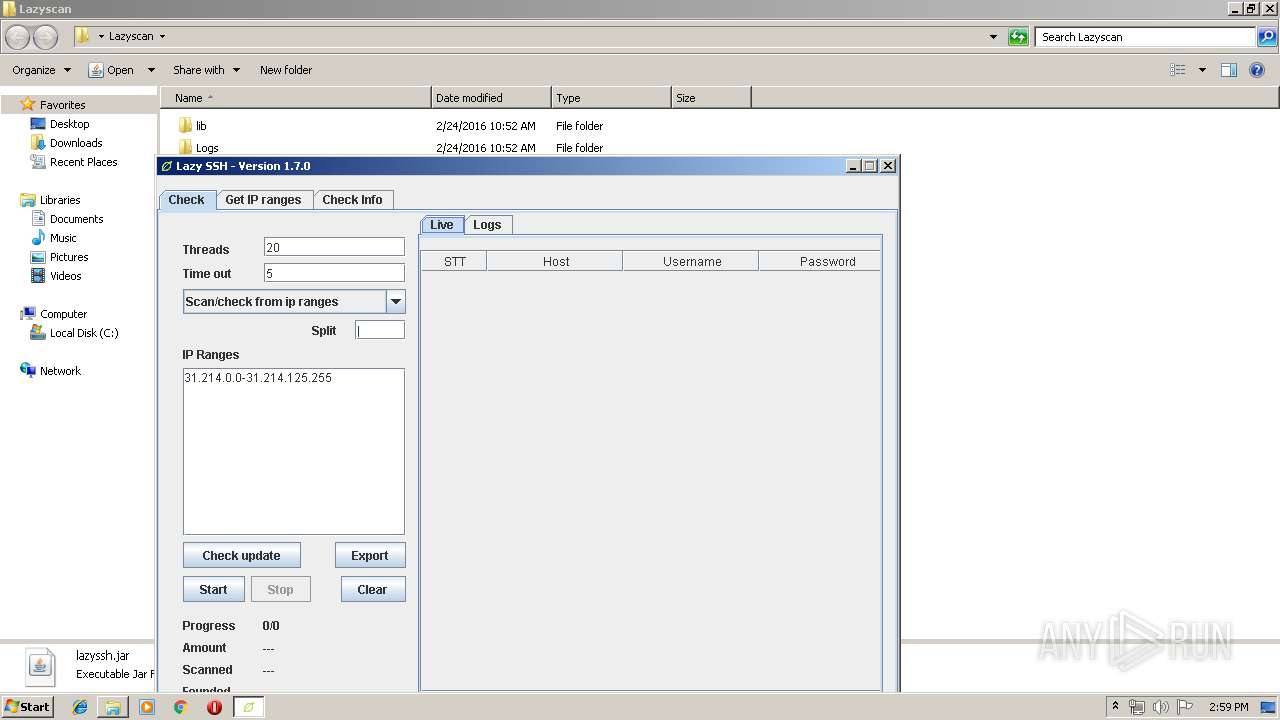Open Explorer help icon
The image size is (1280, 720).
[1258, 70]
